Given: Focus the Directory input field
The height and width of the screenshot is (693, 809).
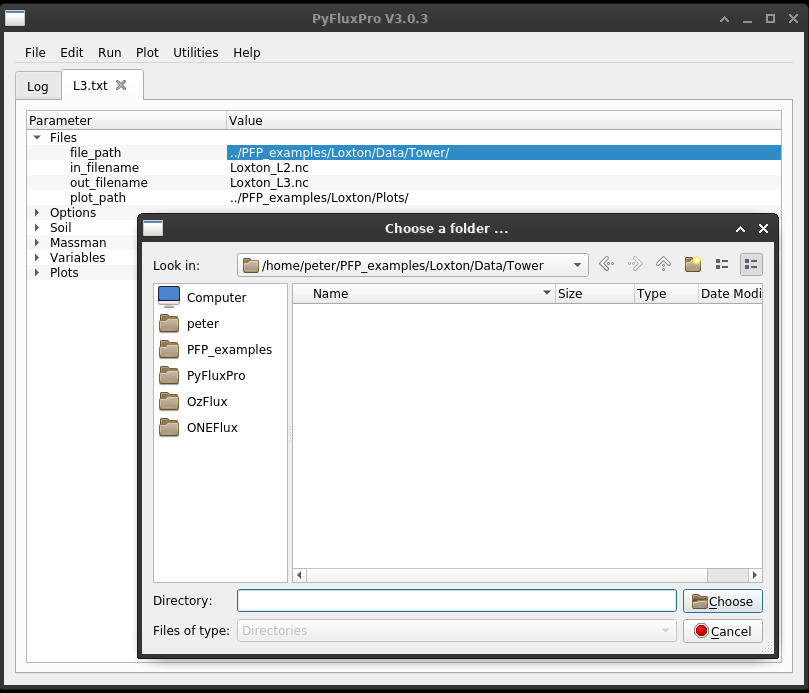Looking at the screenshot, I should (457, 601).
